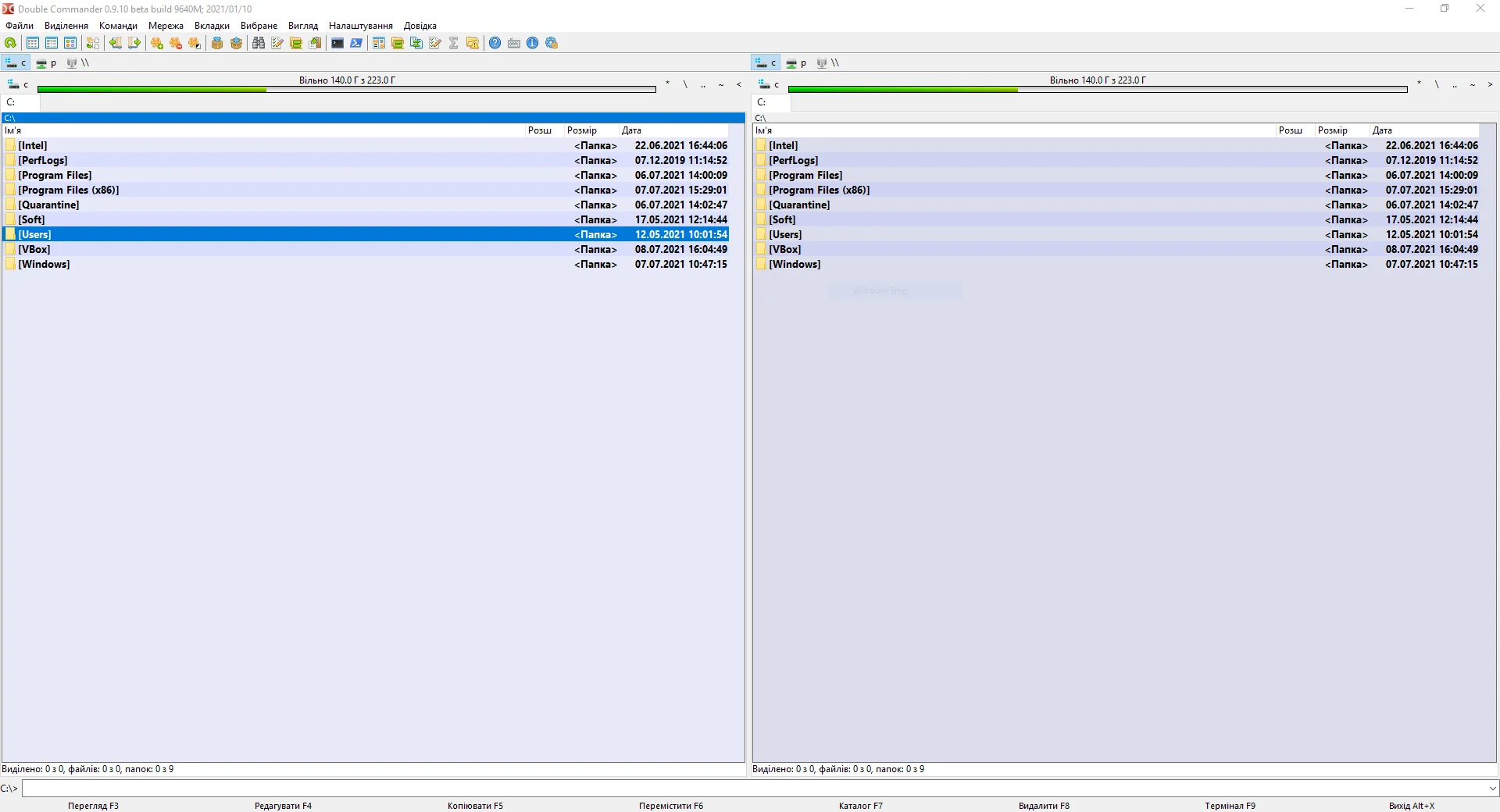Sort right panel by Розмір column header
1500x812 pixels.
point(1341,130)
